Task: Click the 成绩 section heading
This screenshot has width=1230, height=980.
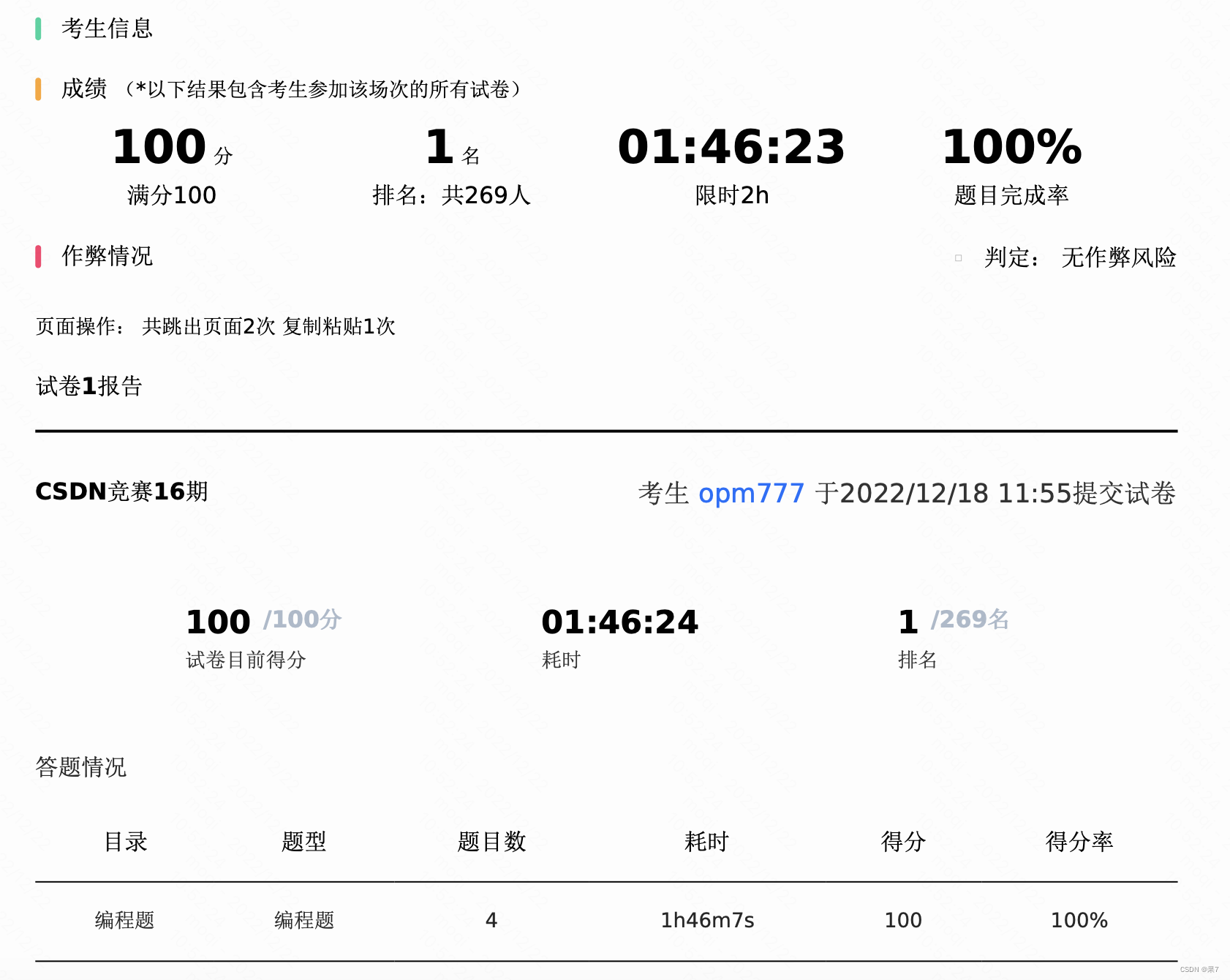Action: [x=84, y=89]
